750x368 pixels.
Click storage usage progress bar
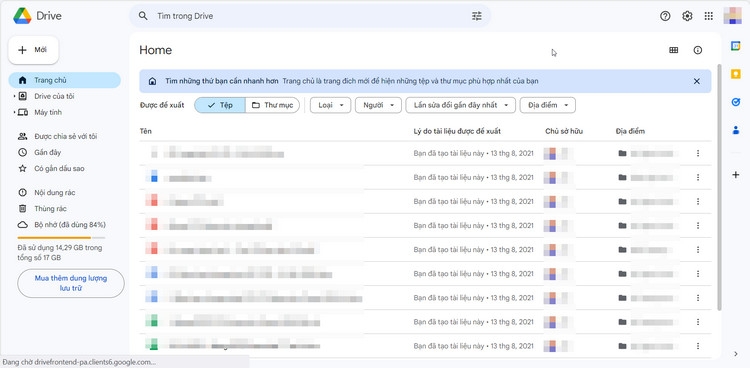pos(61,237)
